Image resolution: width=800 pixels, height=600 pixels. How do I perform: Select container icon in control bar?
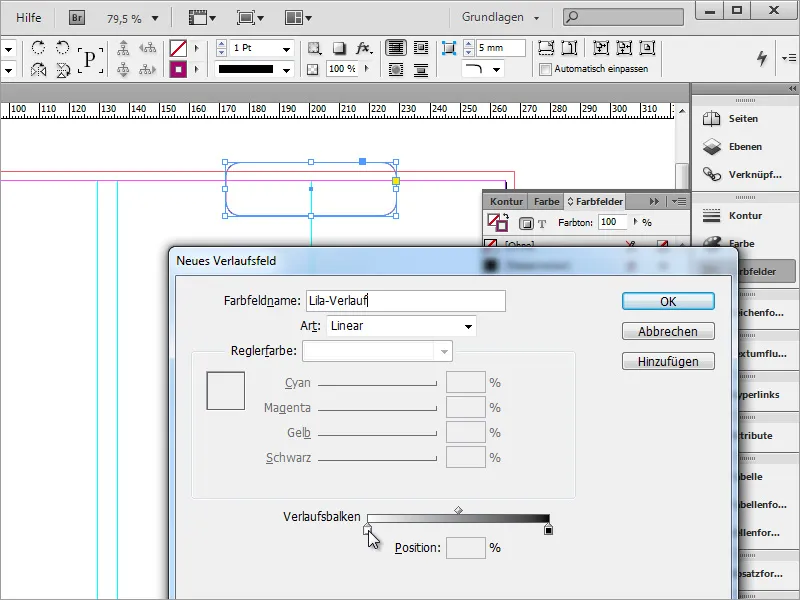[123, 48]
